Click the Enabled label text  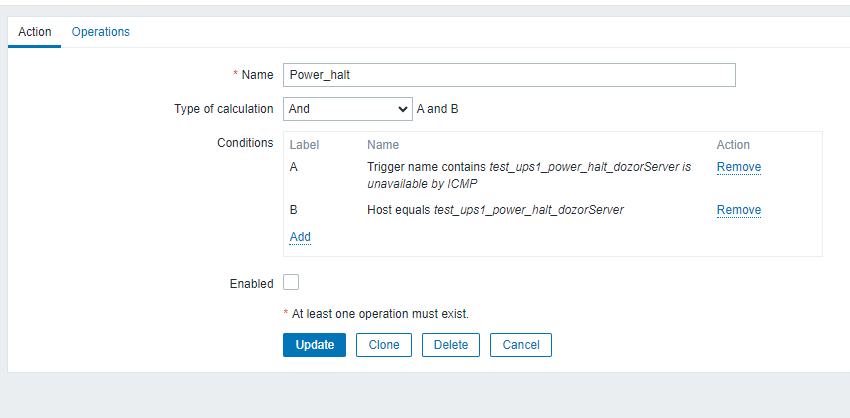click(x=251, y=284)
